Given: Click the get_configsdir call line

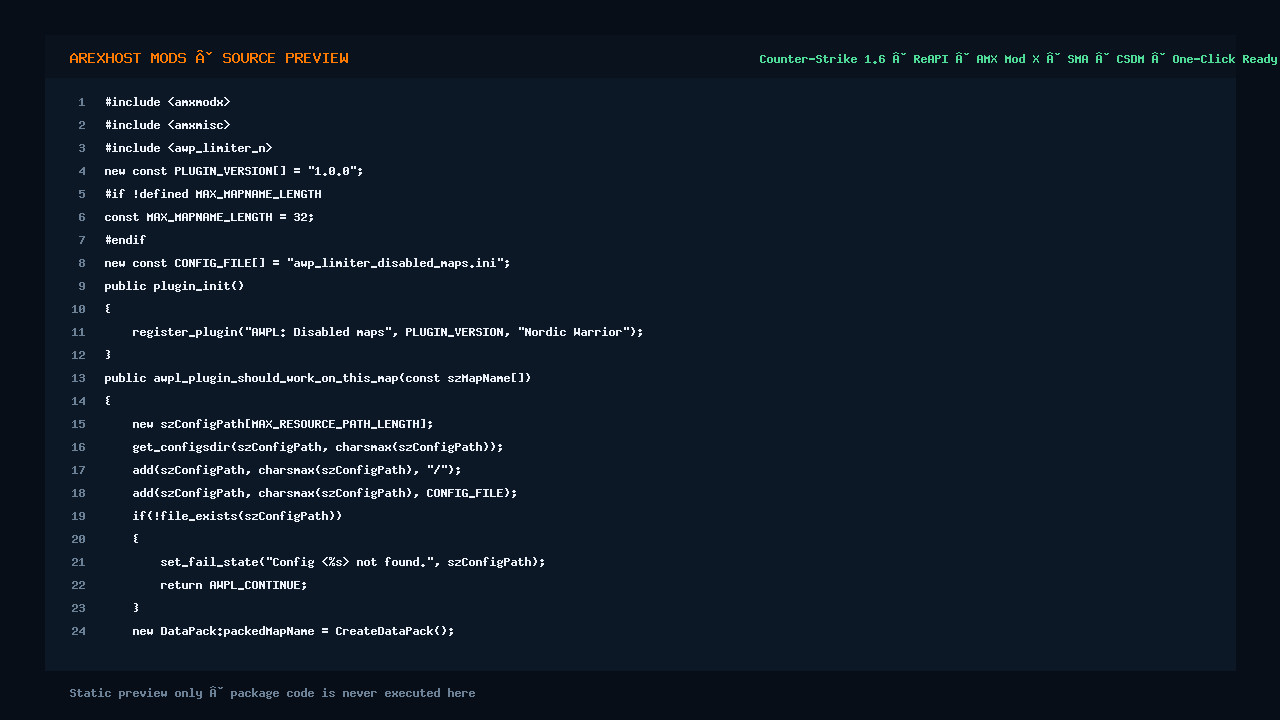Looking at the screenshot, I should (318, 447).
